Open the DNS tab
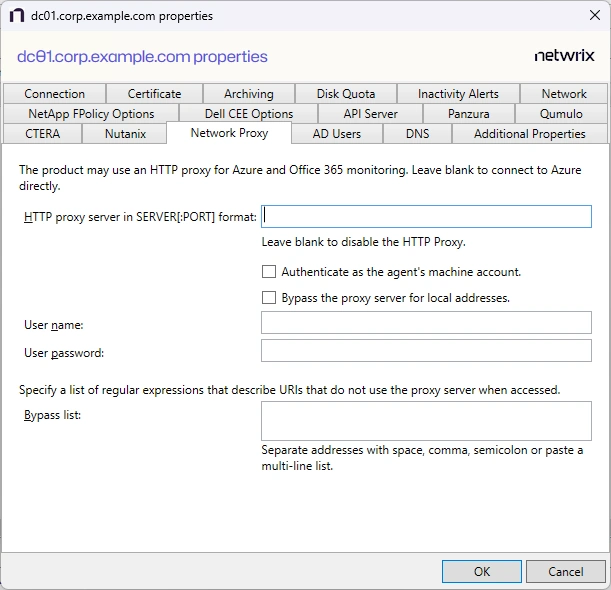This screenshot has width=611, height=590. pyautogui.click(x=417, y=134)
